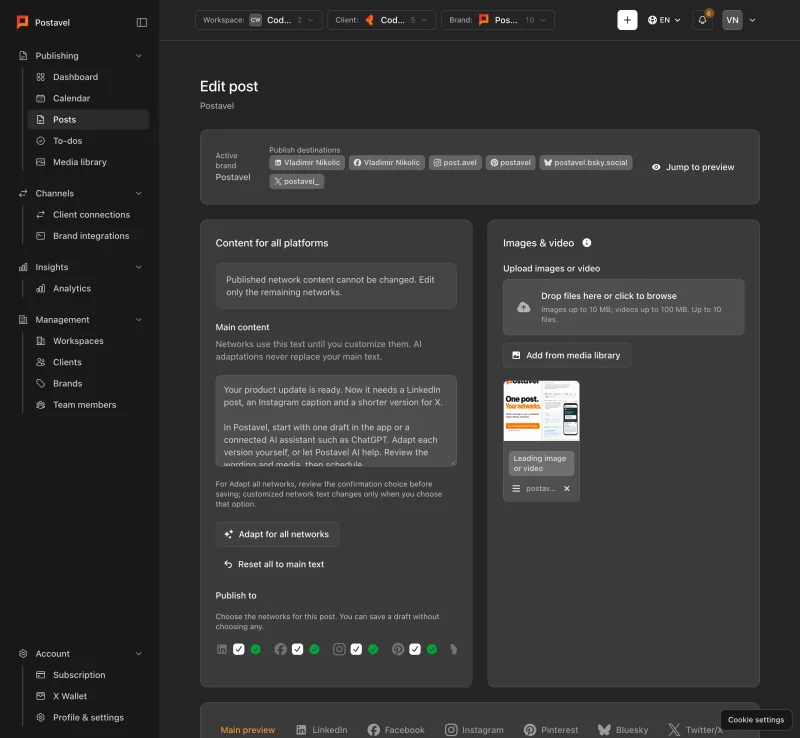Viewport: 800px width, 738px height.
Task: Click the postavel.bsky.social Bluesky chip
Action: (586, 163)
